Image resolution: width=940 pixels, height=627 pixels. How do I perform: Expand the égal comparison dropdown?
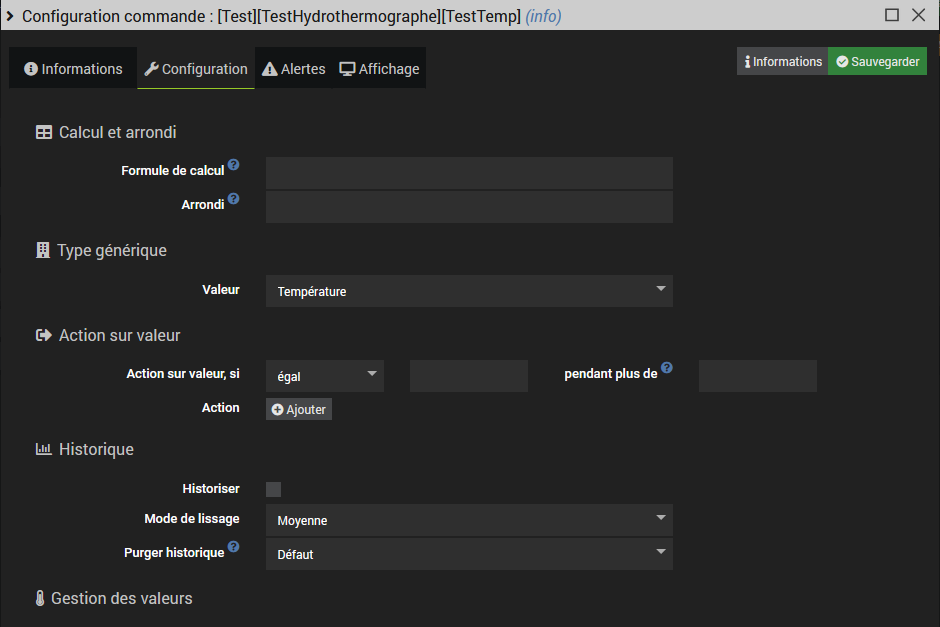[x=325, y=376]
